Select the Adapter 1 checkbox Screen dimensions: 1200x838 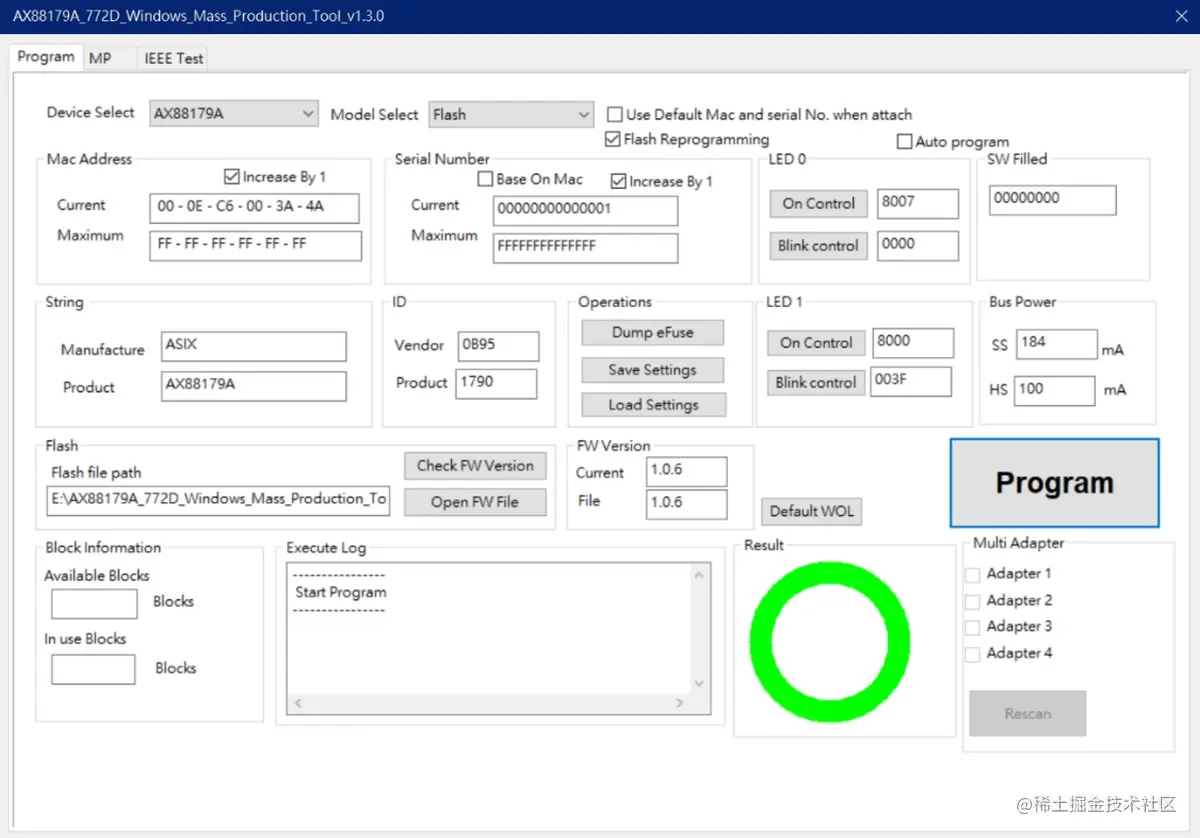point(972,575)
